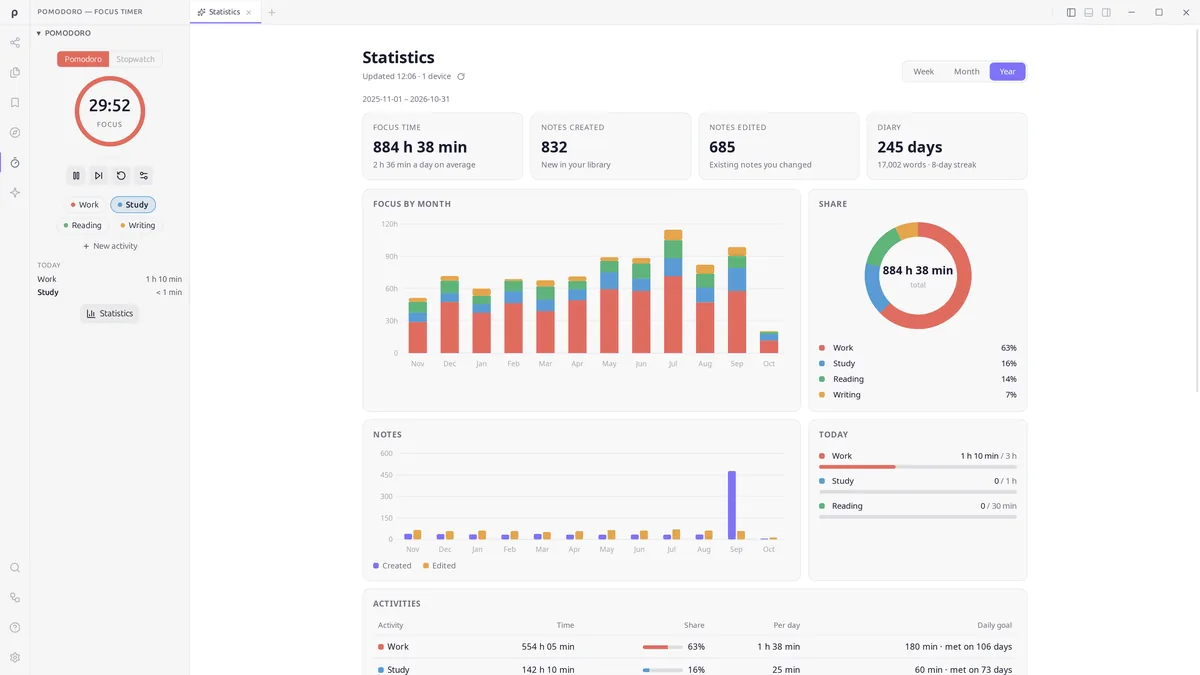
Task: Open a new tab with the plus button
Action: [272, 12]
